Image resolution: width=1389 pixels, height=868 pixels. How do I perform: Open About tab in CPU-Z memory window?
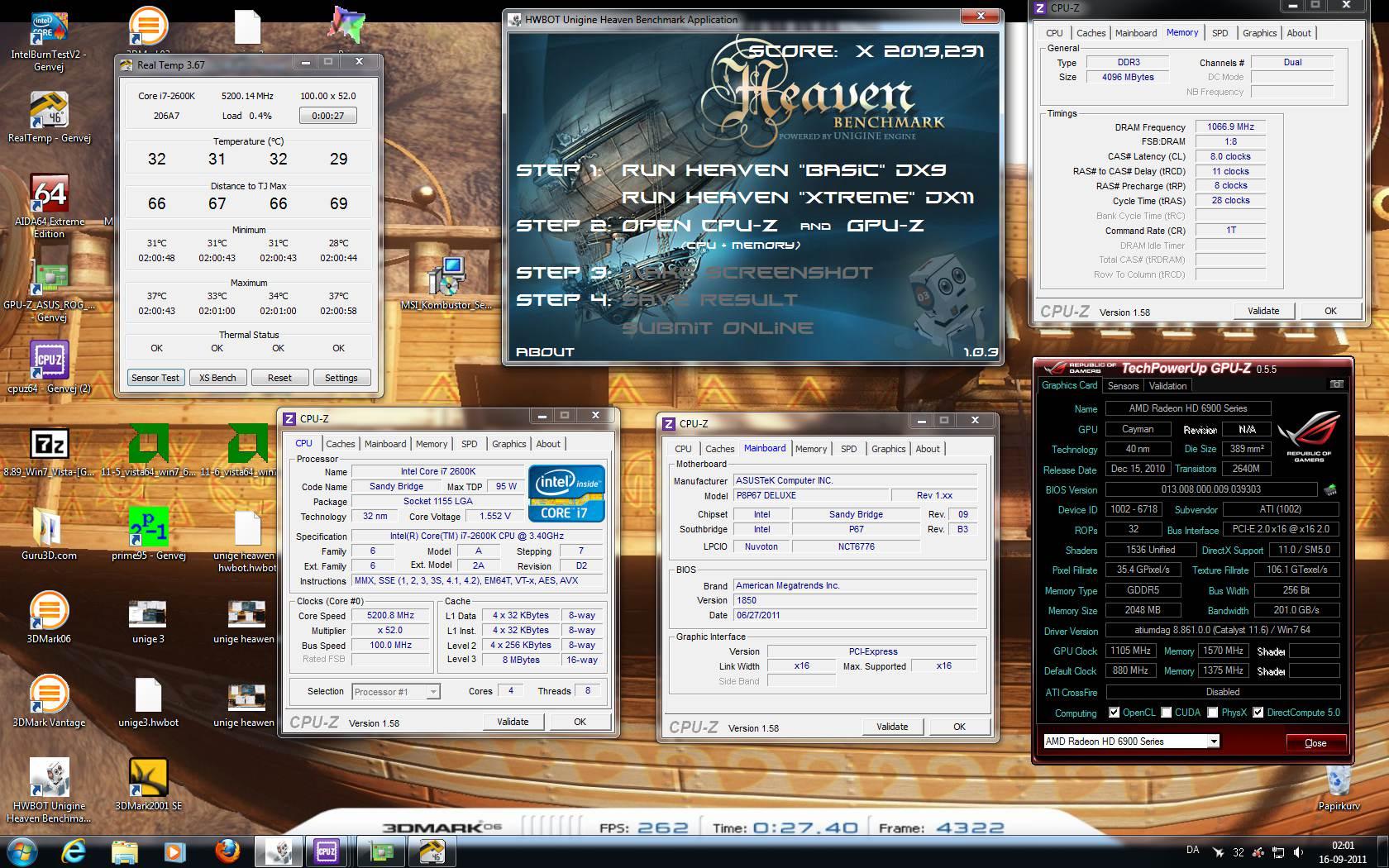pos(1299,33)
